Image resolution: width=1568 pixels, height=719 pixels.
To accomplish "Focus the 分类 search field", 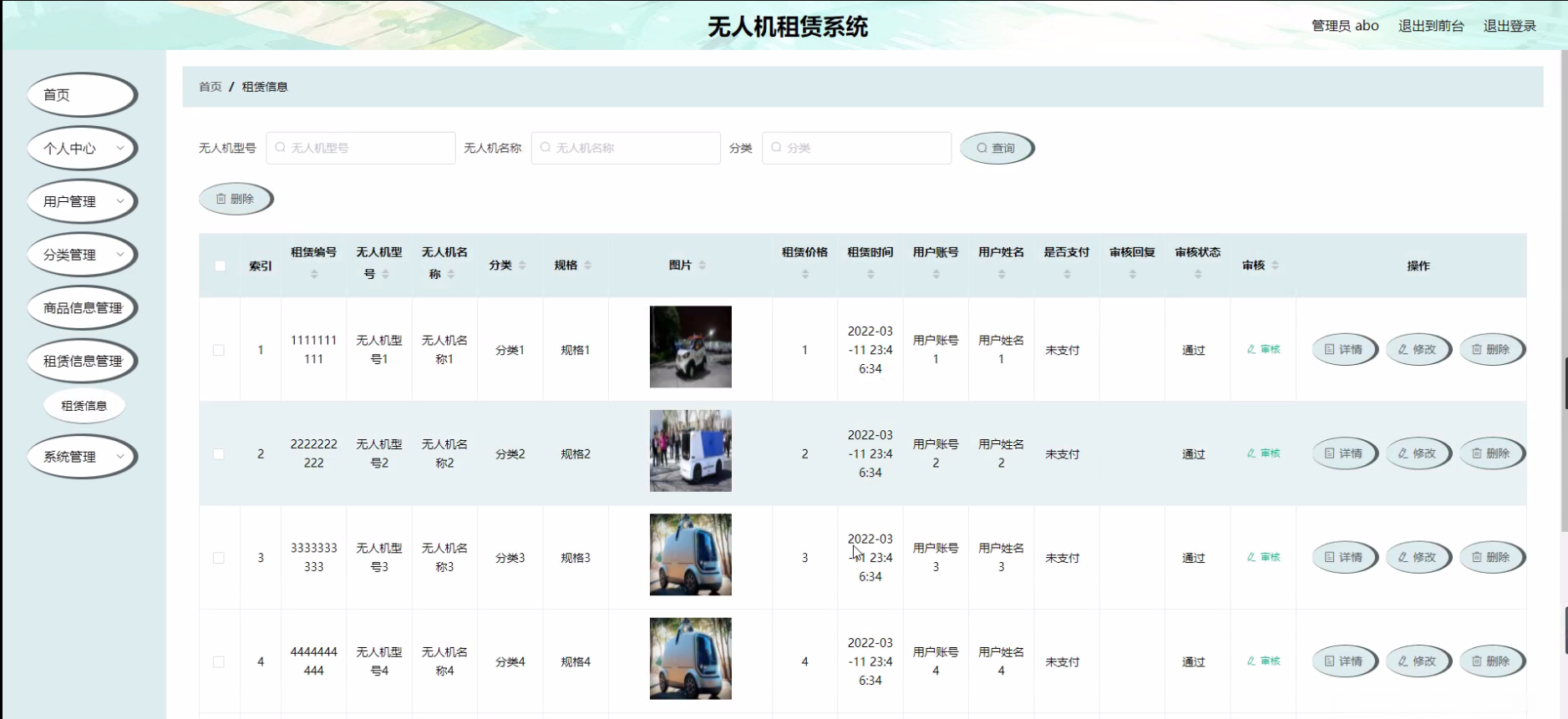I will 856,148.
